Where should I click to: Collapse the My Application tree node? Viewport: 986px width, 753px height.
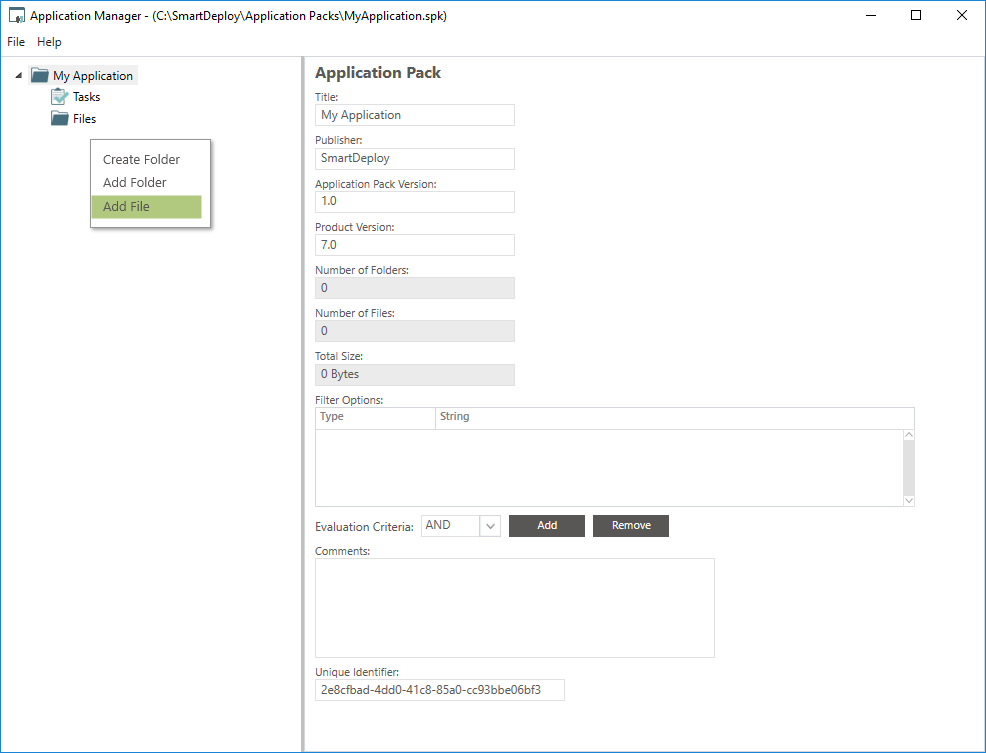[x=19, y=76]
